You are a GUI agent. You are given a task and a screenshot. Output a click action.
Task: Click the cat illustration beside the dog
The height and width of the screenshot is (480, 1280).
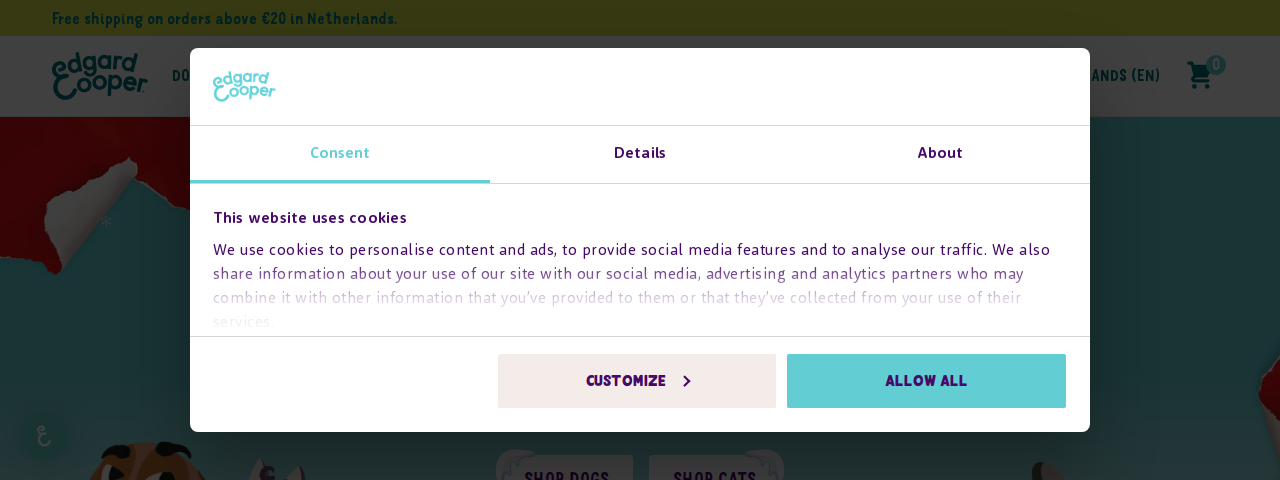pos(276,469)
